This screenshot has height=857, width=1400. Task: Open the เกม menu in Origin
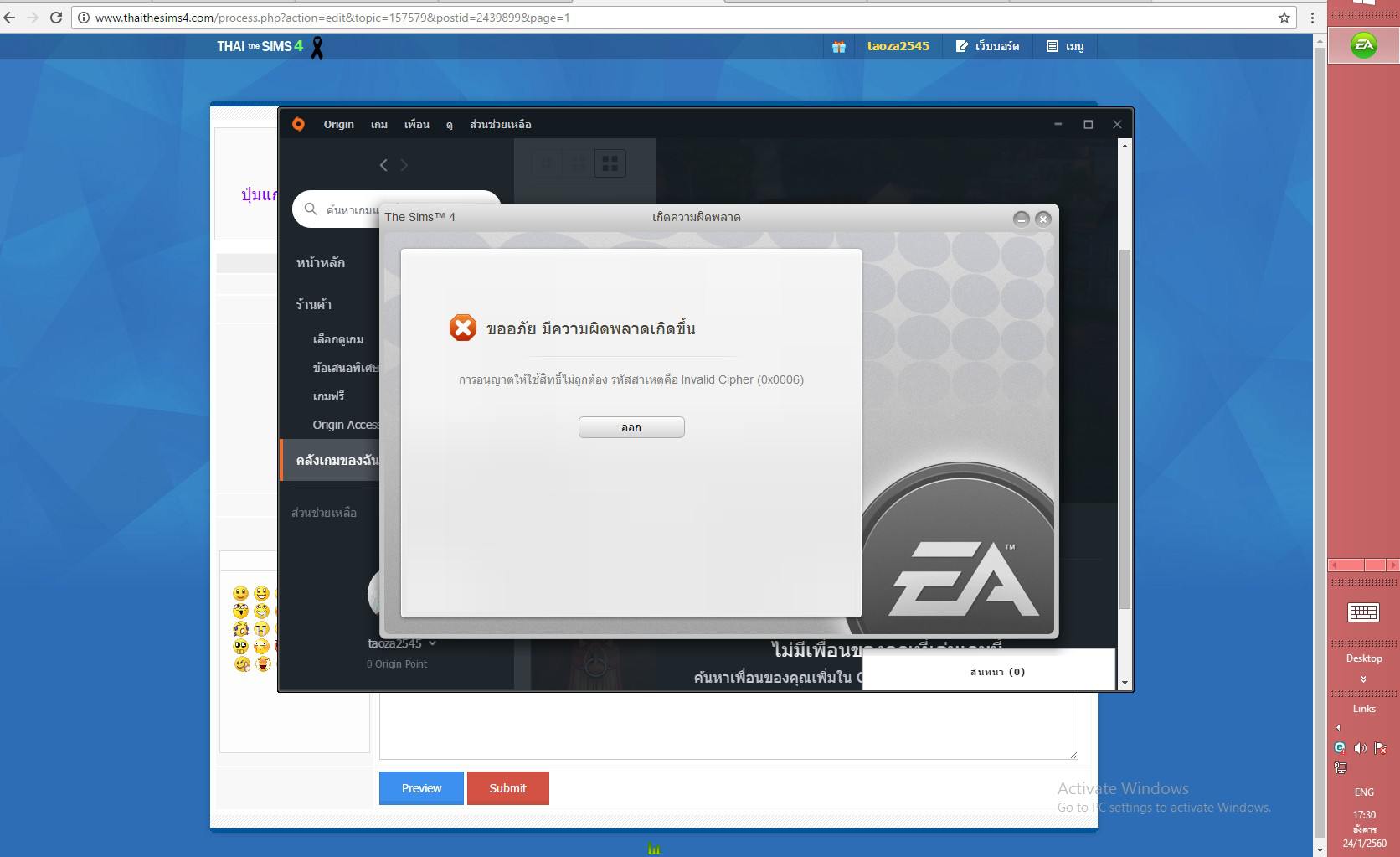click(x=379, y=124)
